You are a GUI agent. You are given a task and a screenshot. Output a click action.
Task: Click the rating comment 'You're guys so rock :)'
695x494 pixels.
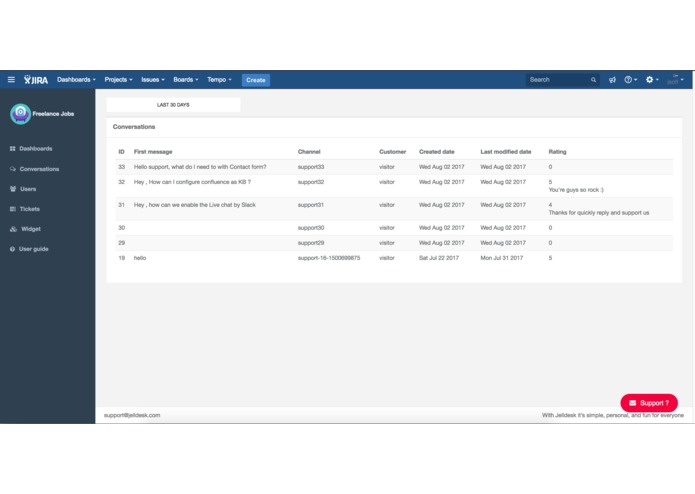tap(576, 190)
